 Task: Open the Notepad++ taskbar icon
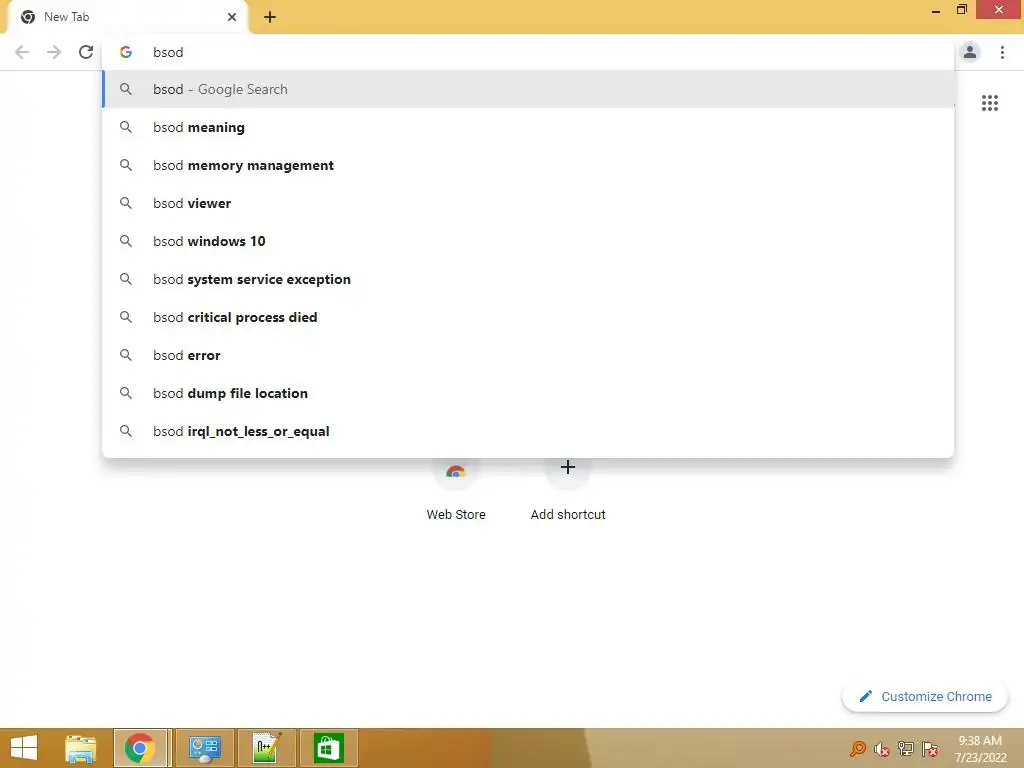tap(267, 748)
